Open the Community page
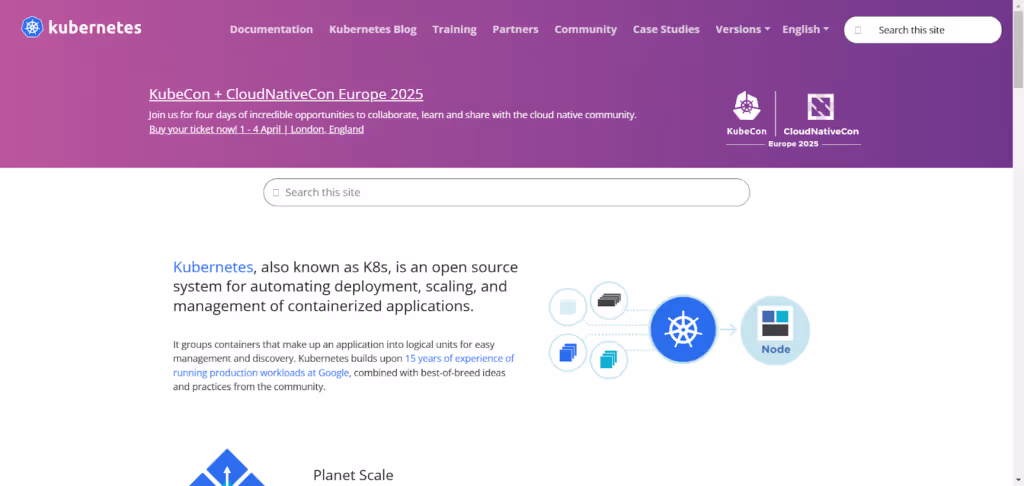Viewport: 1024px width, 486px height. coord(585,29)
